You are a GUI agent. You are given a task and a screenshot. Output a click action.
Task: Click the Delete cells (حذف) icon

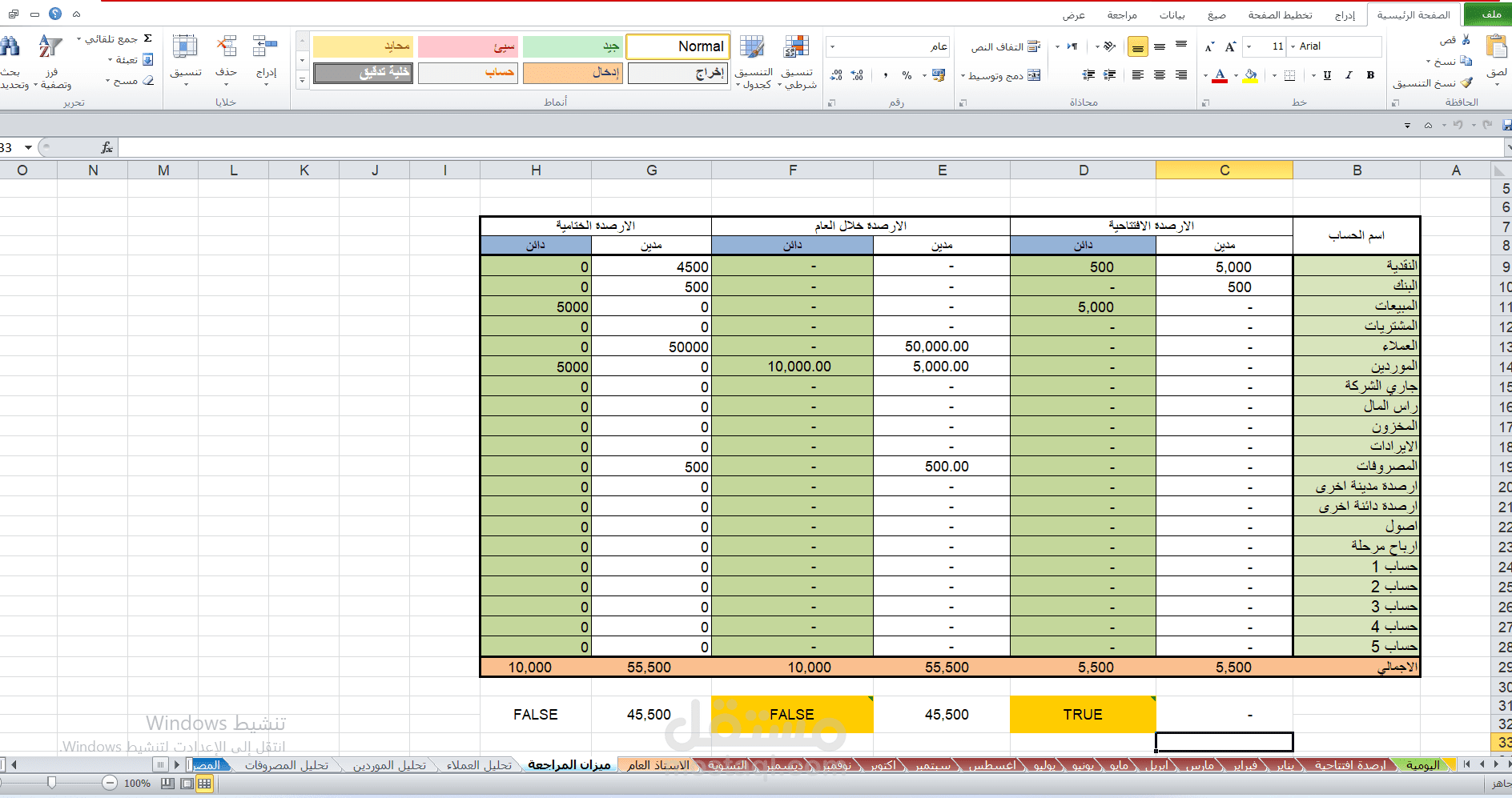point(227,46)
